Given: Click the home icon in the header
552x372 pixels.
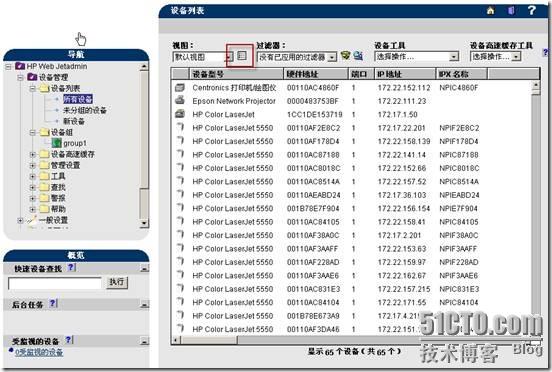Looking at the screenshot, I should pyautogui.click(x=490, y=11).
